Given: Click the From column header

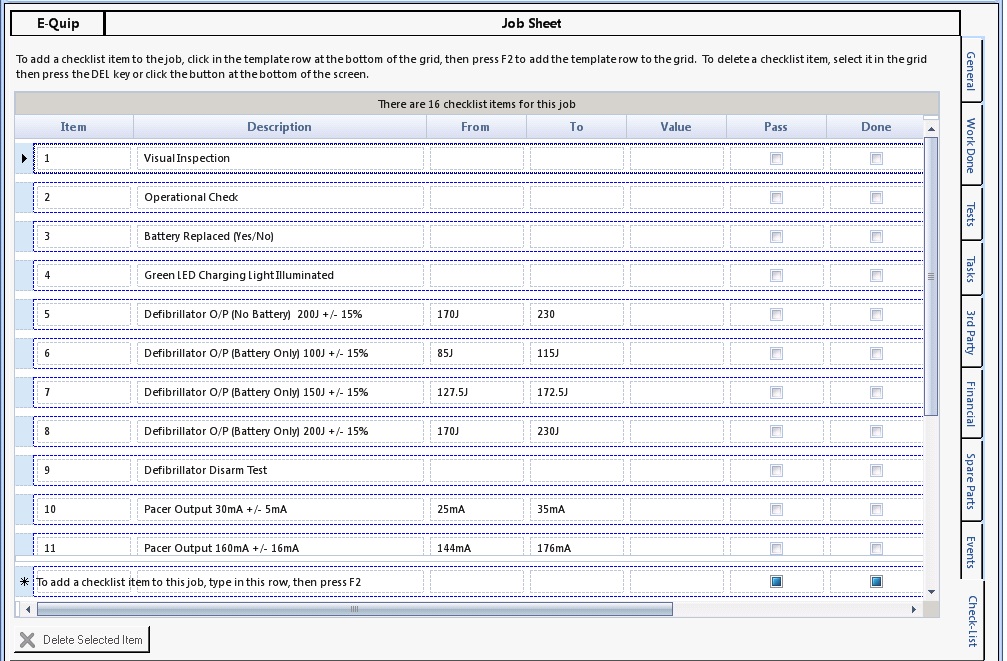Looking at the screenshot, I should point(475,127).
